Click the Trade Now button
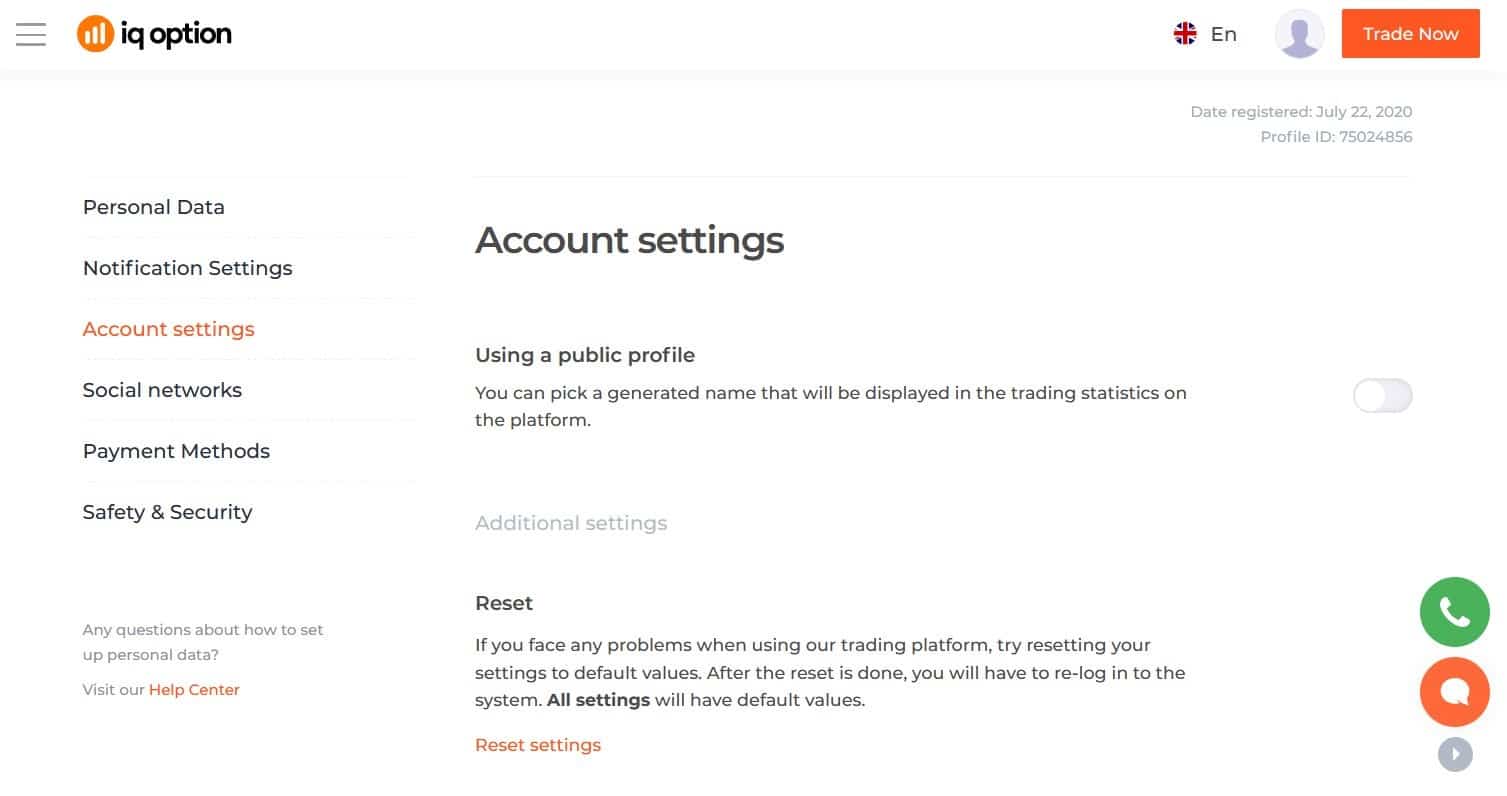Screen dimensions: 1507x796 click(1410, 34)
